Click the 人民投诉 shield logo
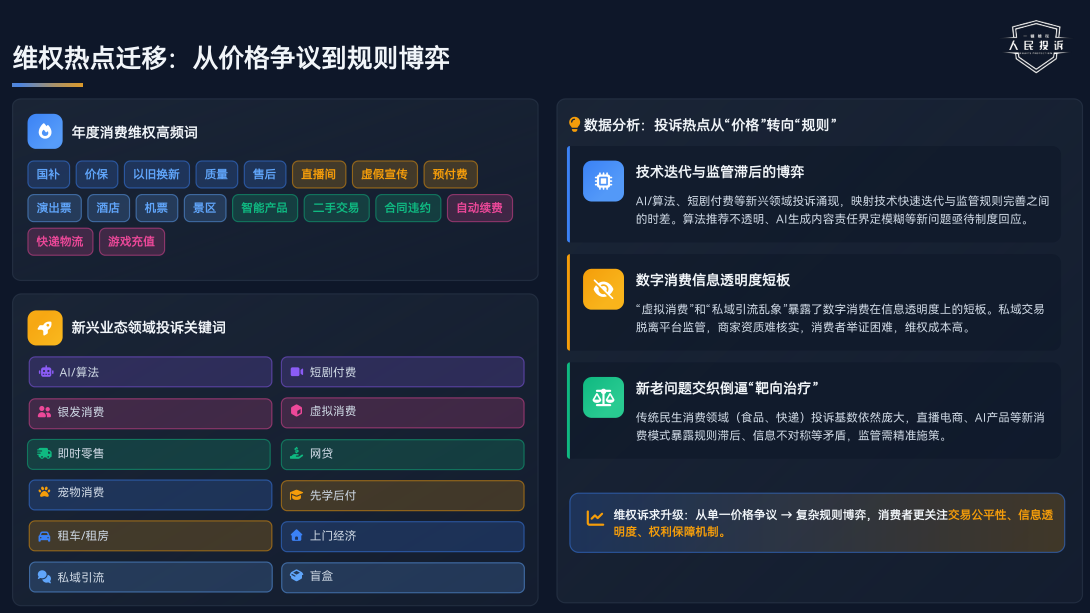1090x613 pixels. pos(1035,46)
